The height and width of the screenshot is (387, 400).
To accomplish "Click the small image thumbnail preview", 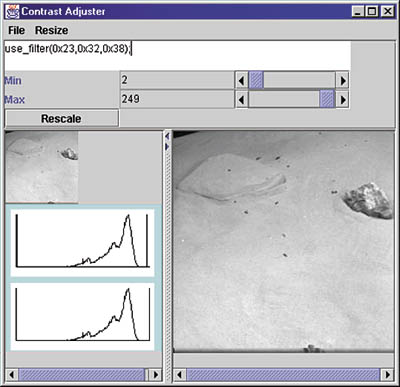I will coord(42,167).
